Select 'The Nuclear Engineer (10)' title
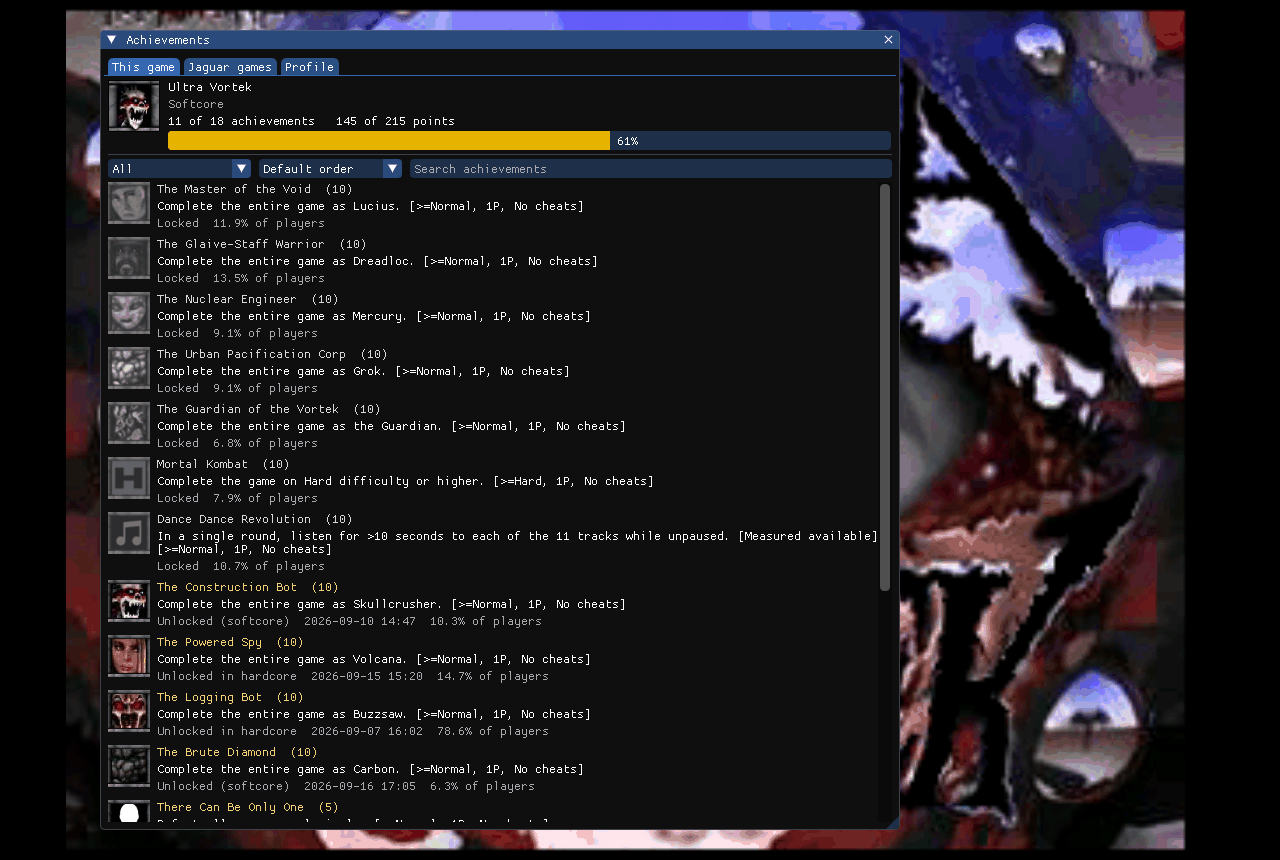 click(248, 299)
